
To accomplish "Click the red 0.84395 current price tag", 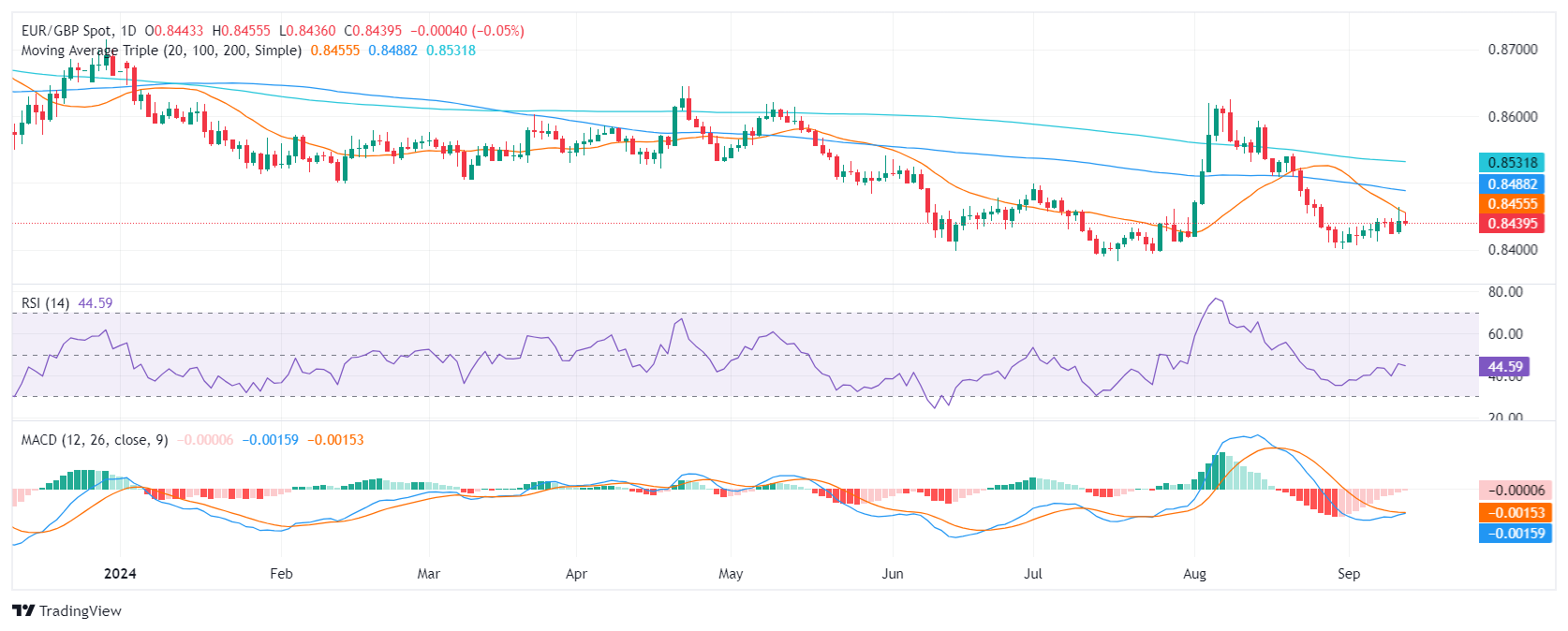I will click(1512, 224).
